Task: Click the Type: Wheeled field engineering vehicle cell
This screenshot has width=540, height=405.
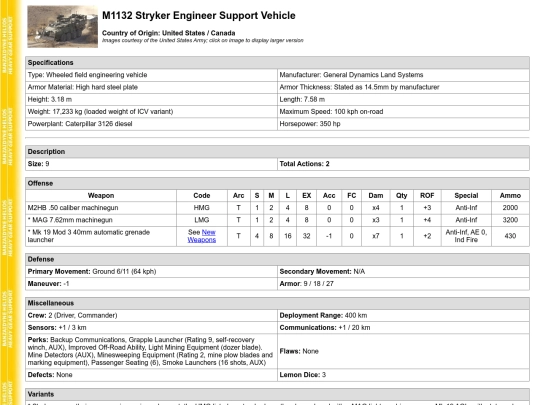Action: 151,75
